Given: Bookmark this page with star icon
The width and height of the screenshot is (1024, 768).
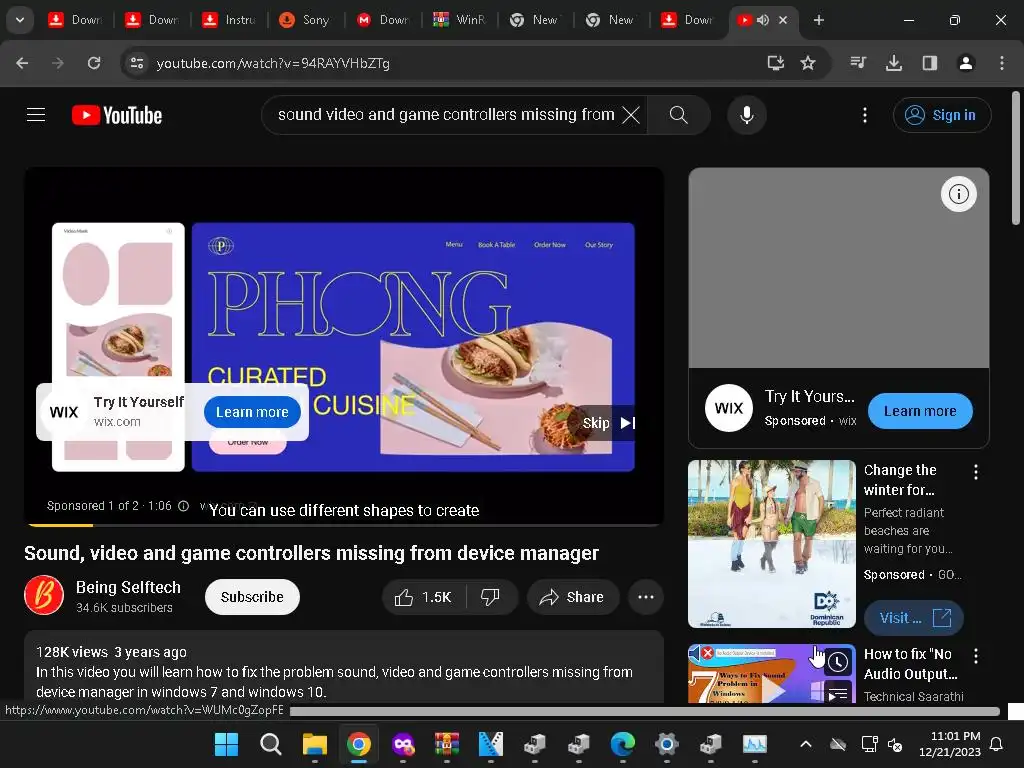Looking at the screenshot, I should click(x=808, y=63).
